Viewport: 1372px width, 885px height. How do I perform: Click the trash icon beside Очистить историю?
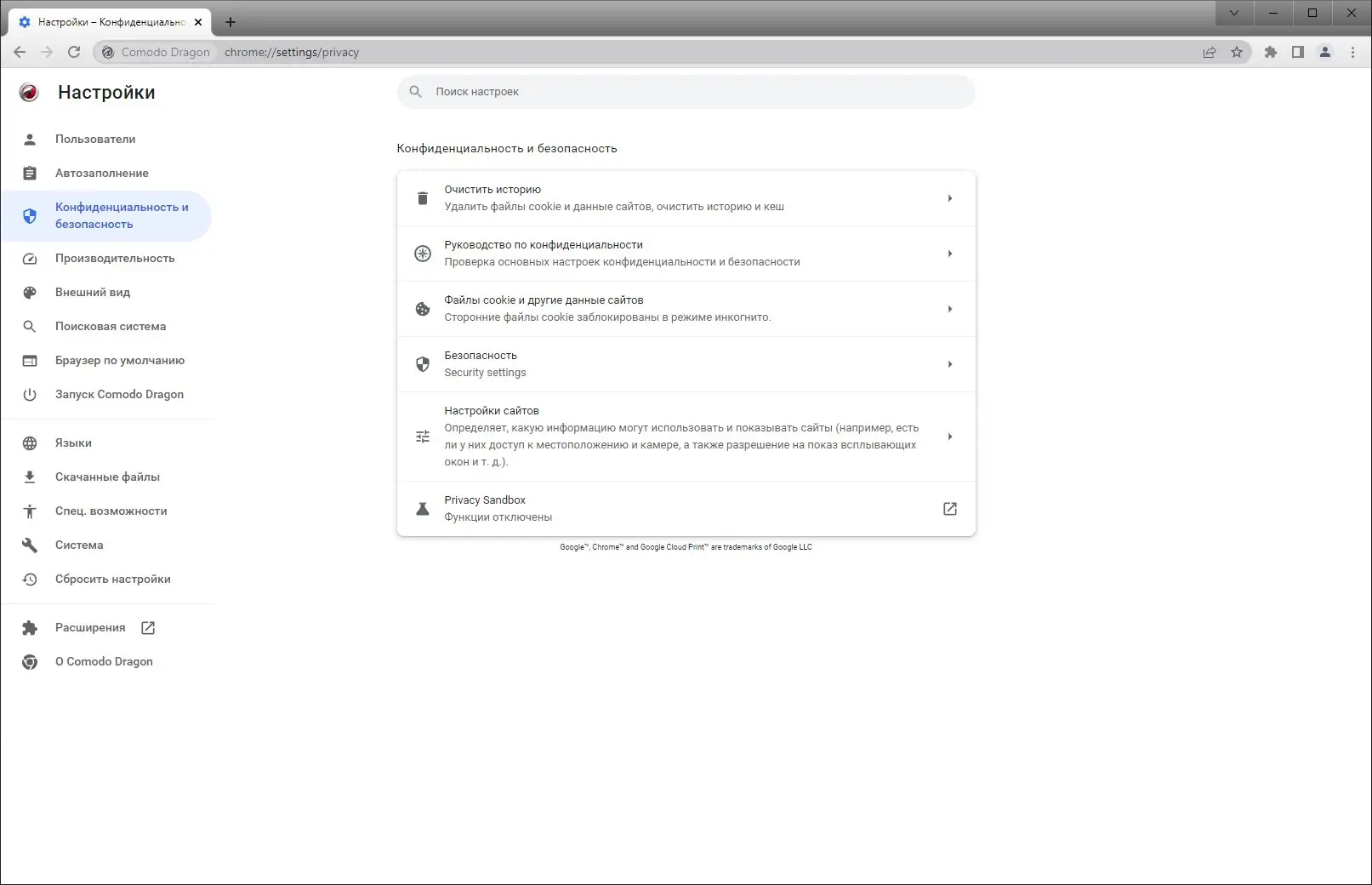coord(423,198)
